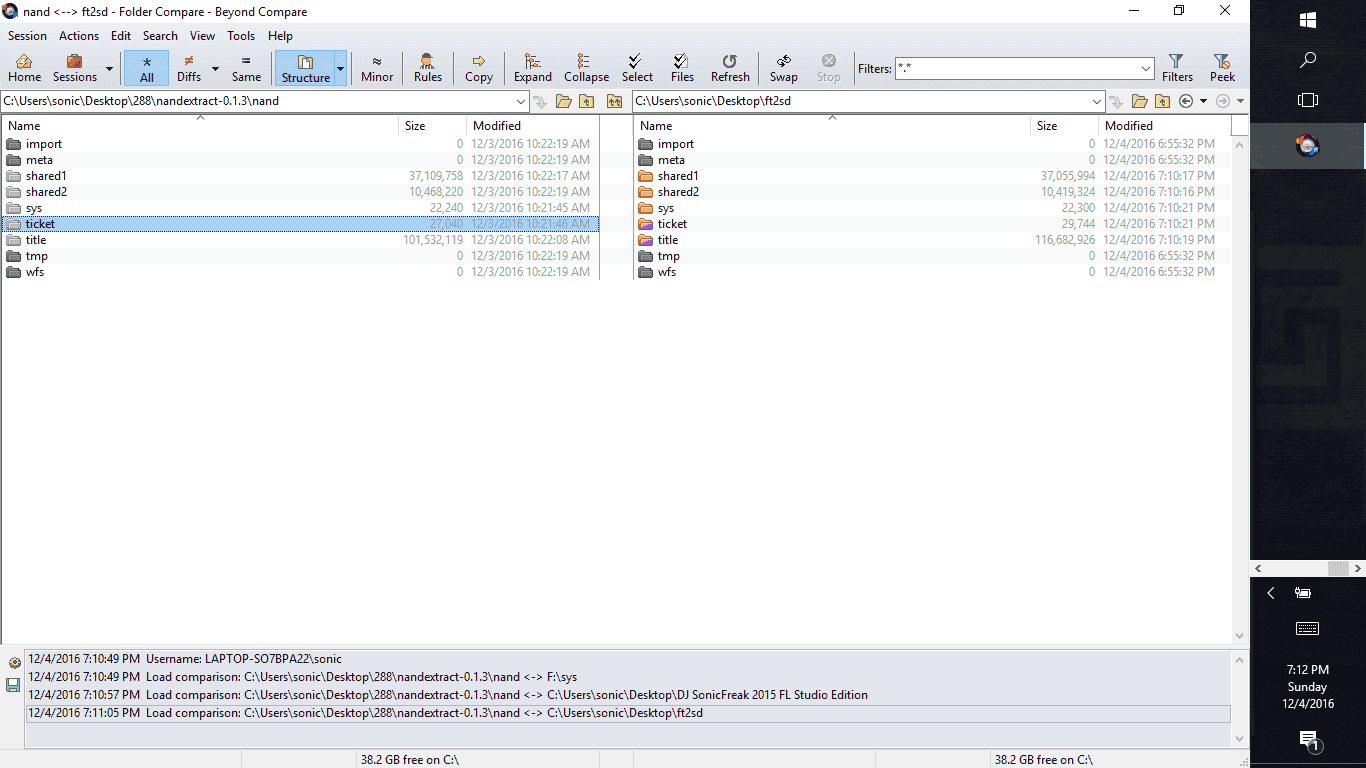Open the Rules settings
The image size is (1366, 768).
(428, 68)
